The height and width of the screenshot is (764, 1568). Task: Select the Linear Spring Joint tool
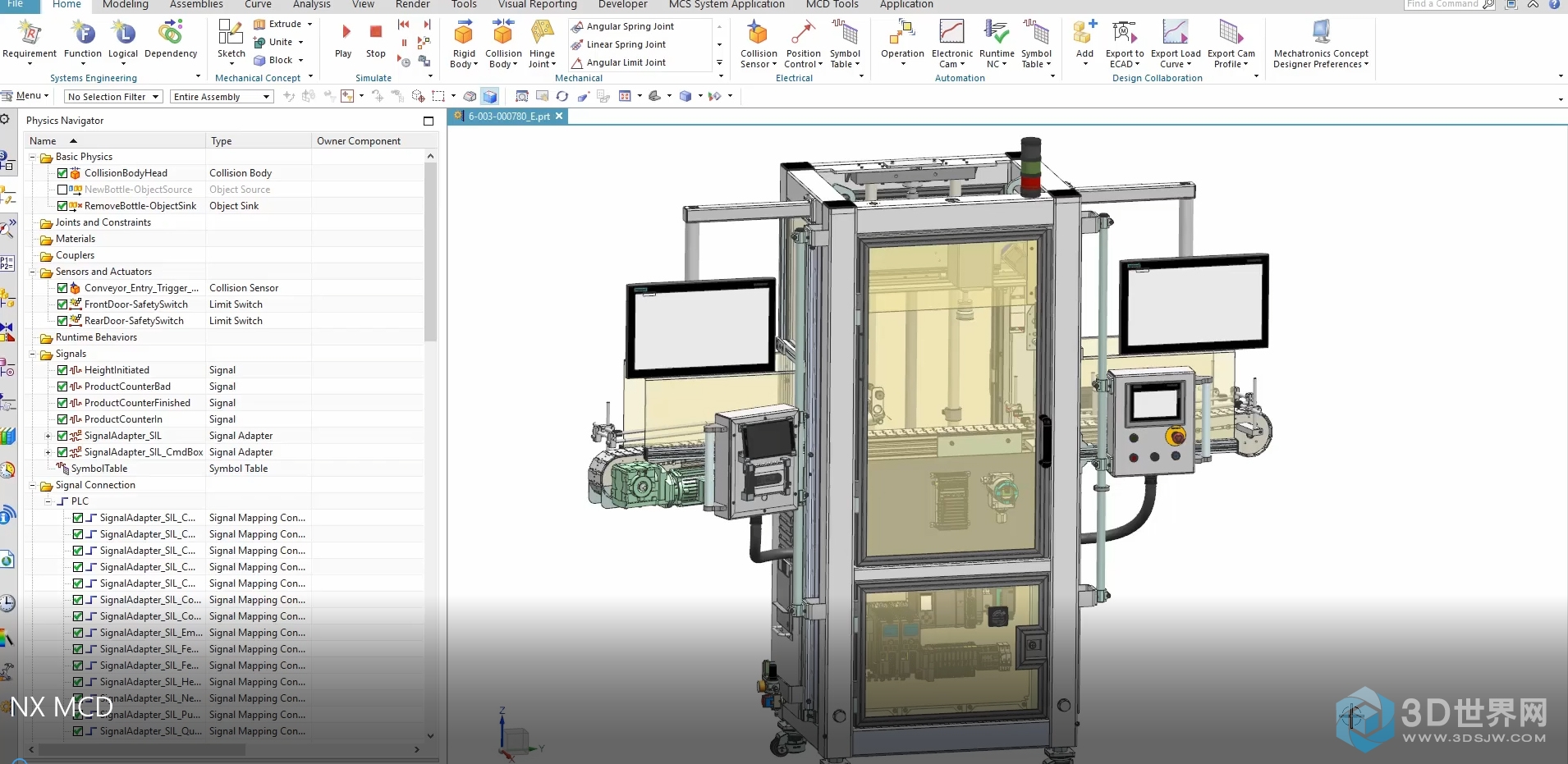coord(619,44)
